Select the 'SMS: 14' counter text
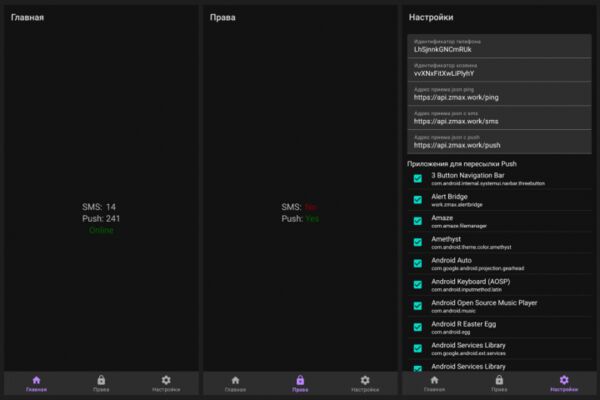Screen dimensions: 600x400 99,207
